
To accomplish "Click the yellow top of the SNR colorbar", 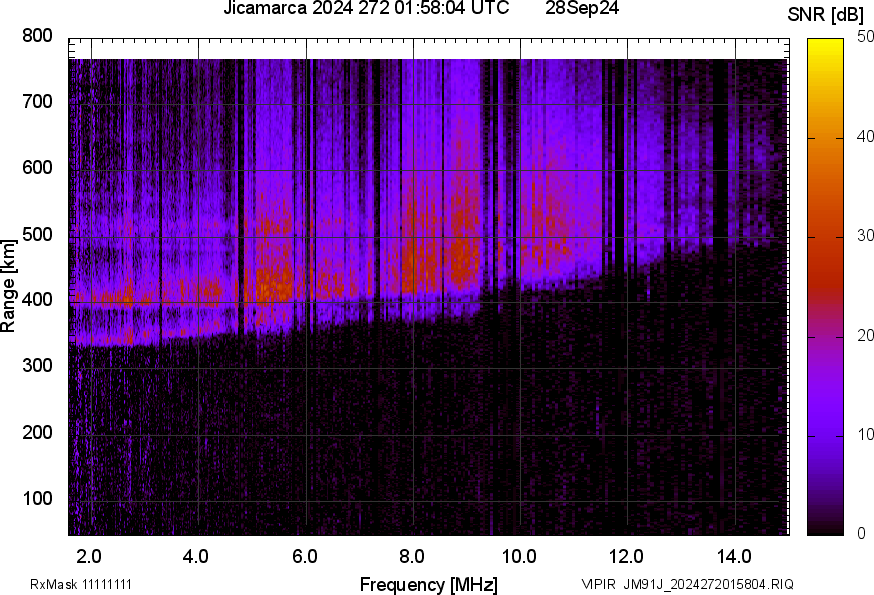I will coord(825,45).
